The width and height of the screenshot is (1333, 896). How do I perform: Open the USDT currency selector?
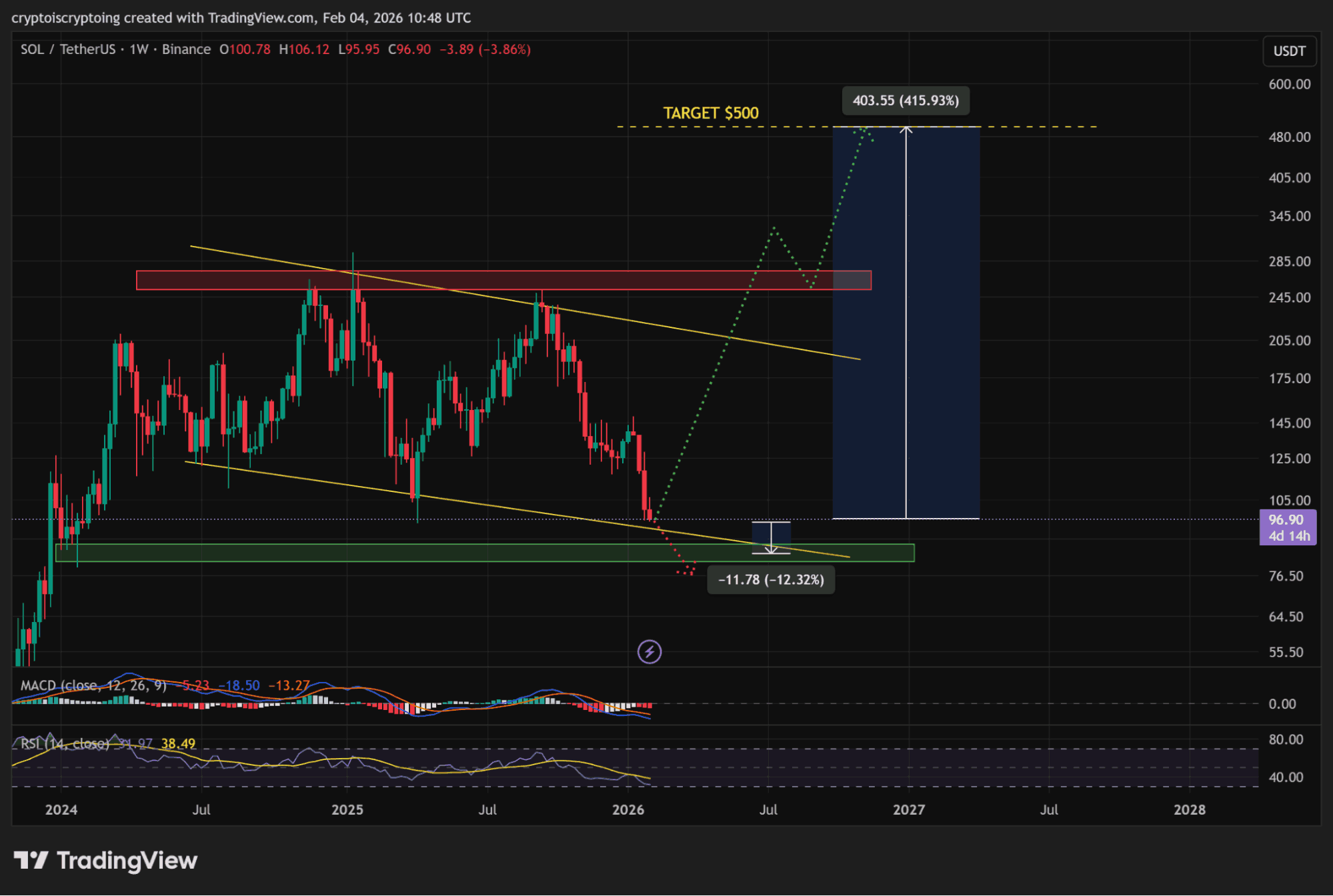point(1288,51)
